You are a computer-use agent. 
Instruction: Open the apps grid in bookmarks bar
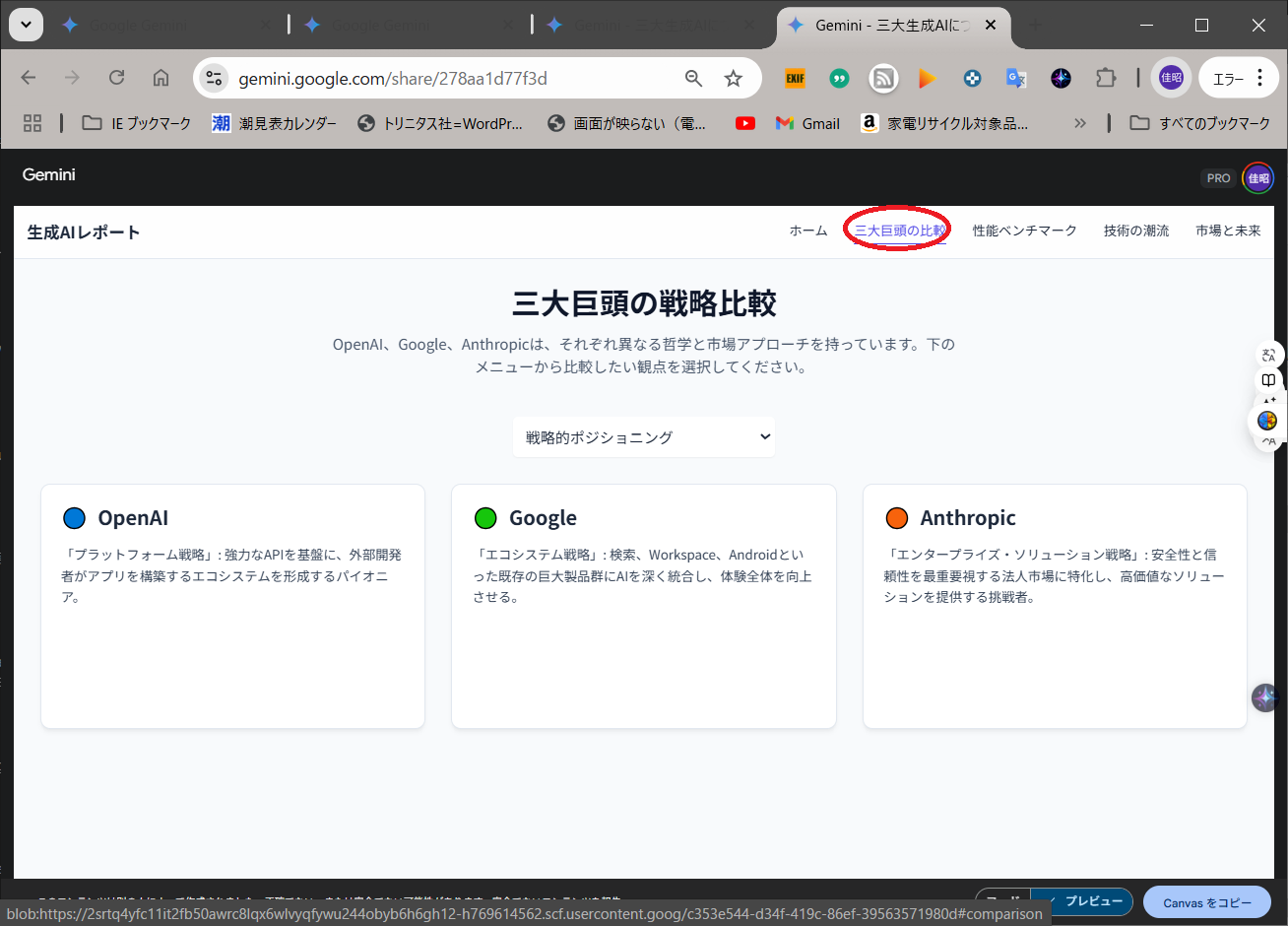coord(32,123)
